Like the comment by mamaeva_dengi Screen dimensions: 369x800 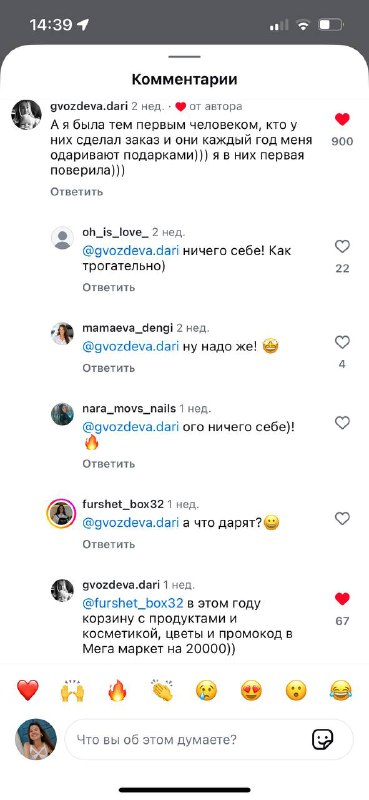click(x=342, y=342)
